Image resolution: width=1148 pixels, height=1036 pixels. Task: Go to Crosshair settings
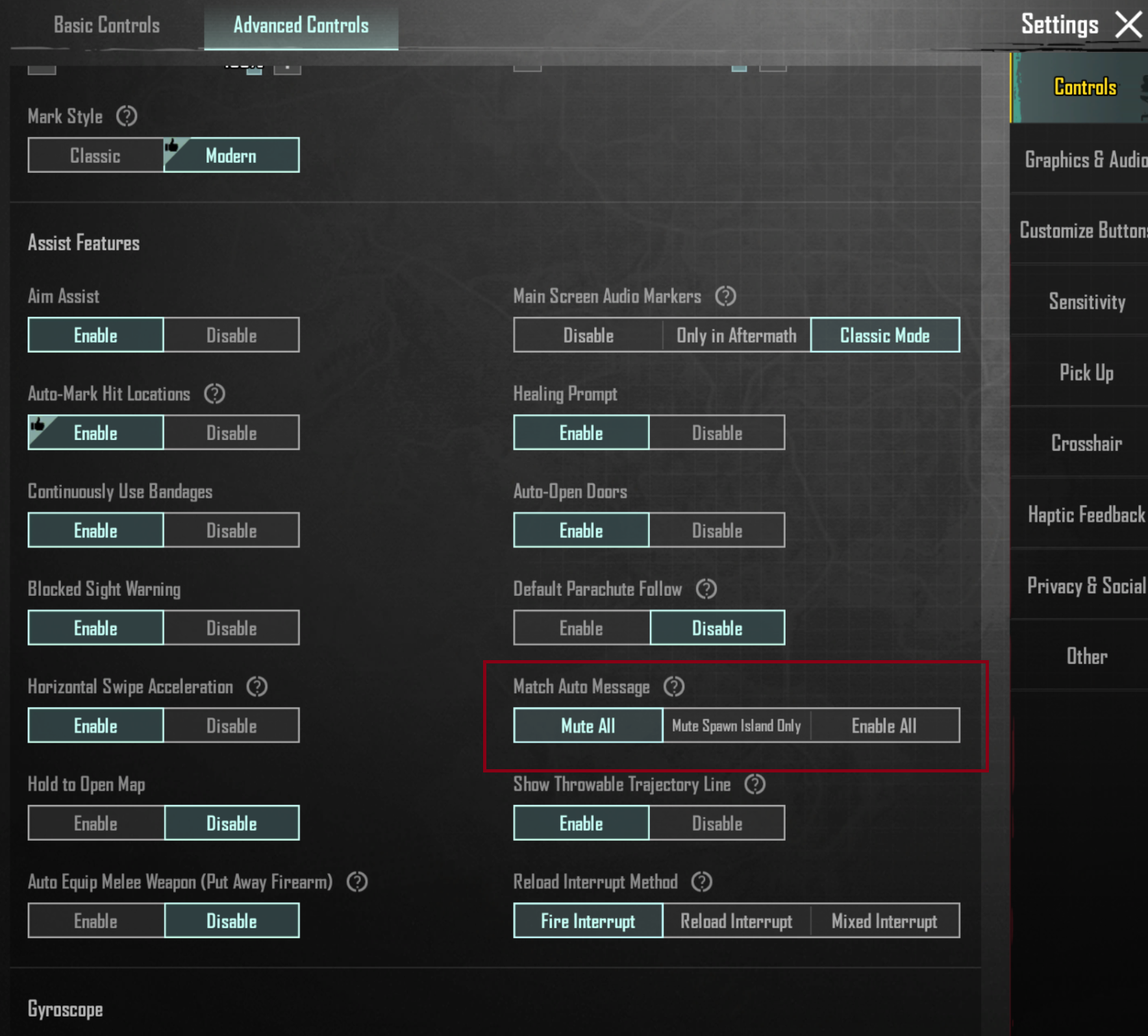point(1079,443)
